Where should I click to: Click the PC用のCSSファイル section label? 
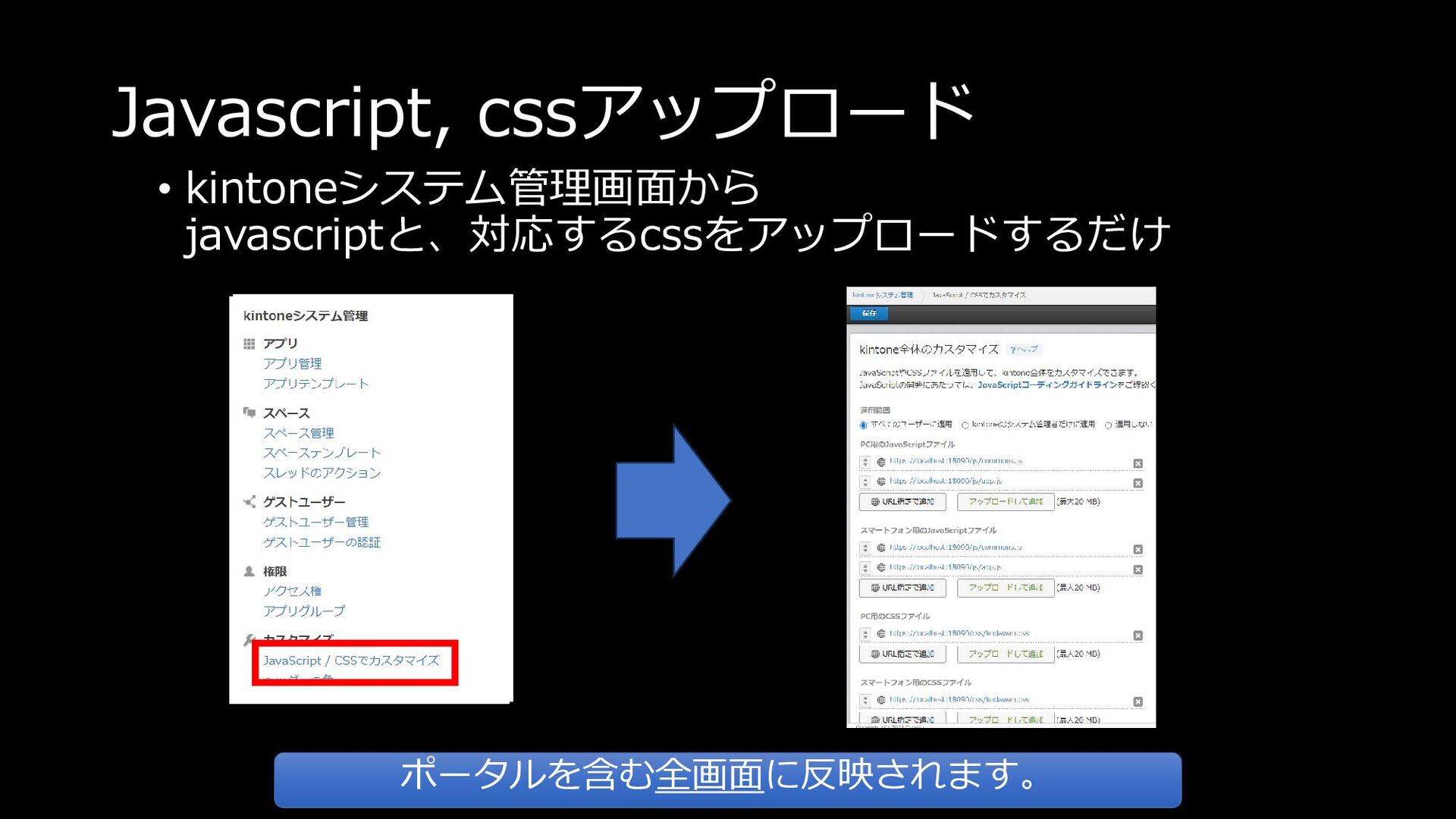point(895,617)
